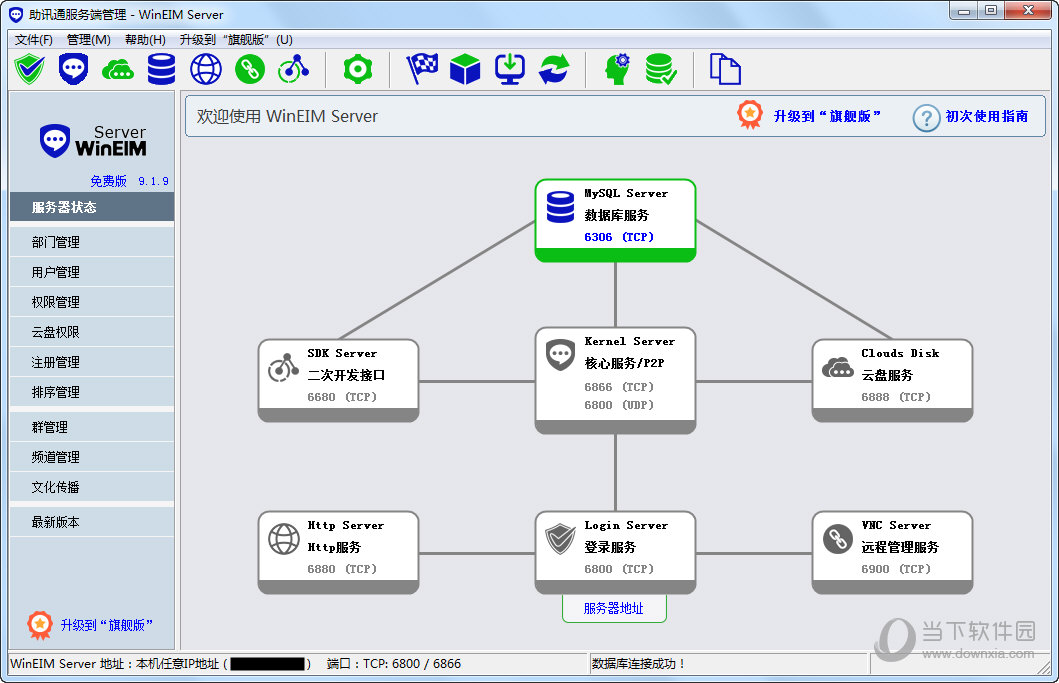Click 欢迎使用 WinEIM Server heading

click(287, 116)
